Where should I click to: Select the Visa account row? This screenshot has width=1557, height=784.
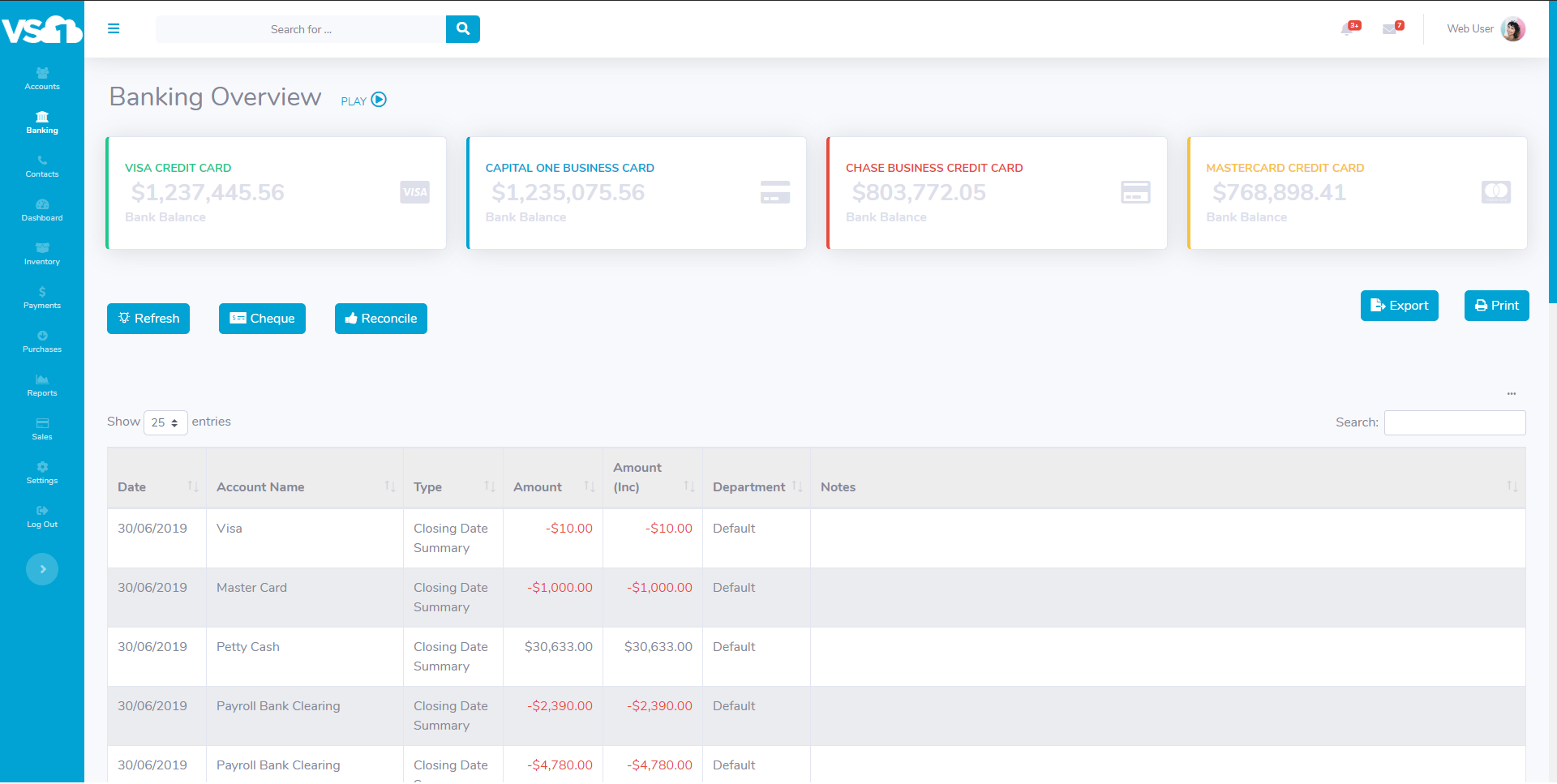tap(817, 538)
